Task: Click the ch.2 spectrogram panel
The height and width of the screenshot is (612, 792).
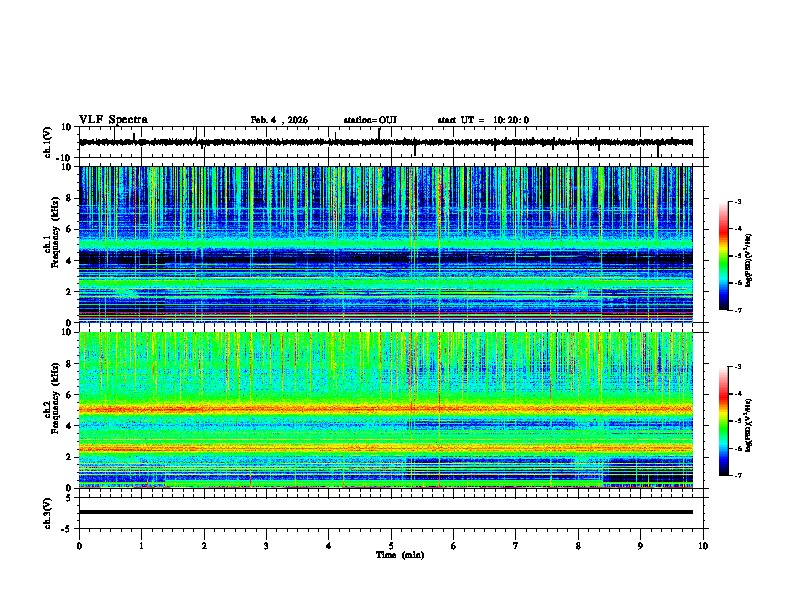Action: coord(386,410)
